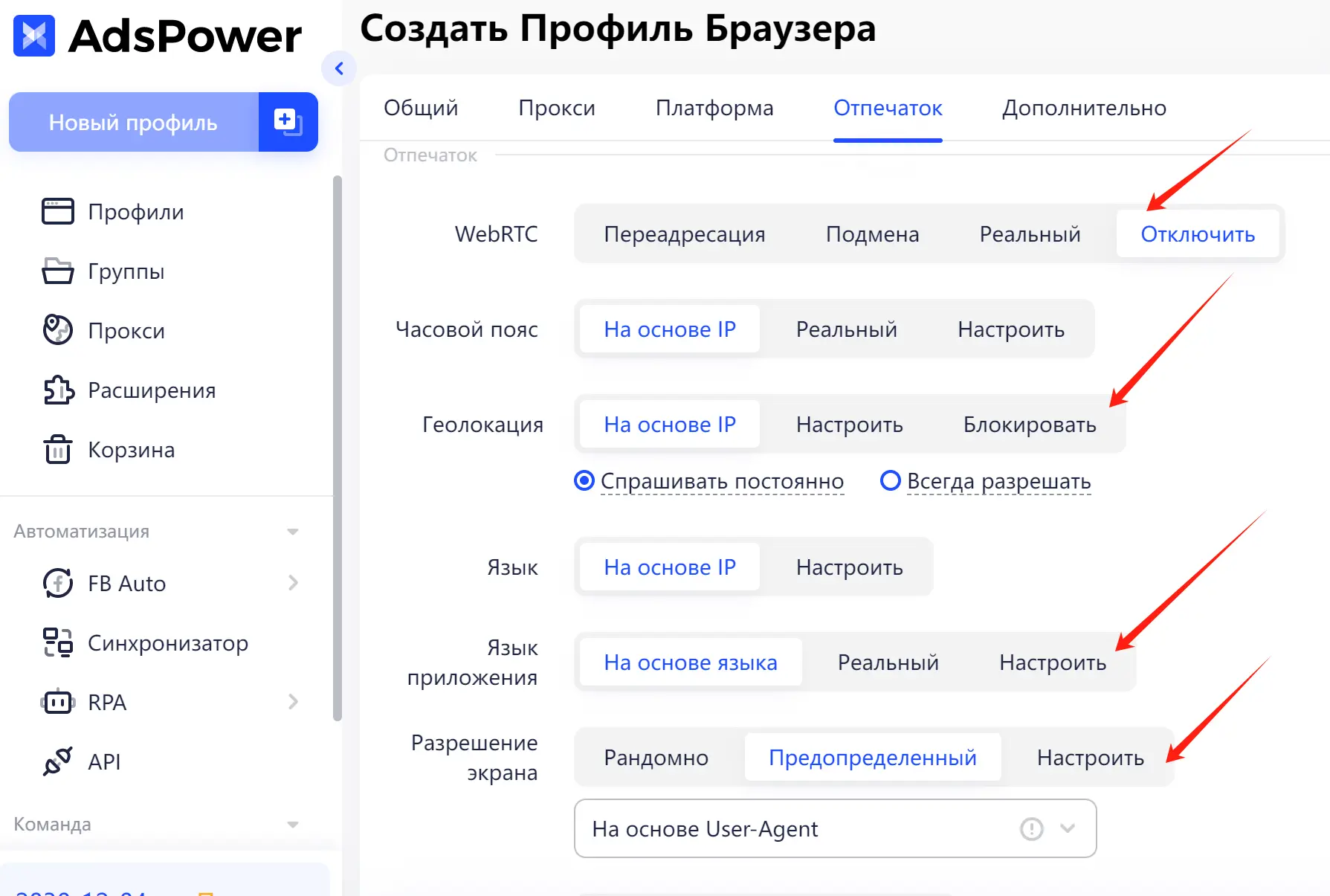Set Язык приложения to Реальный

point(888,663)
